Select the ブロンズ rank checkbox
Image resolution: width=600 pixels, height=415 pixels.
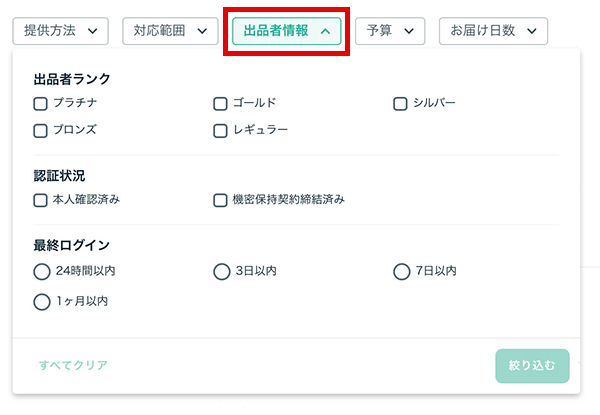click(41, 131)
